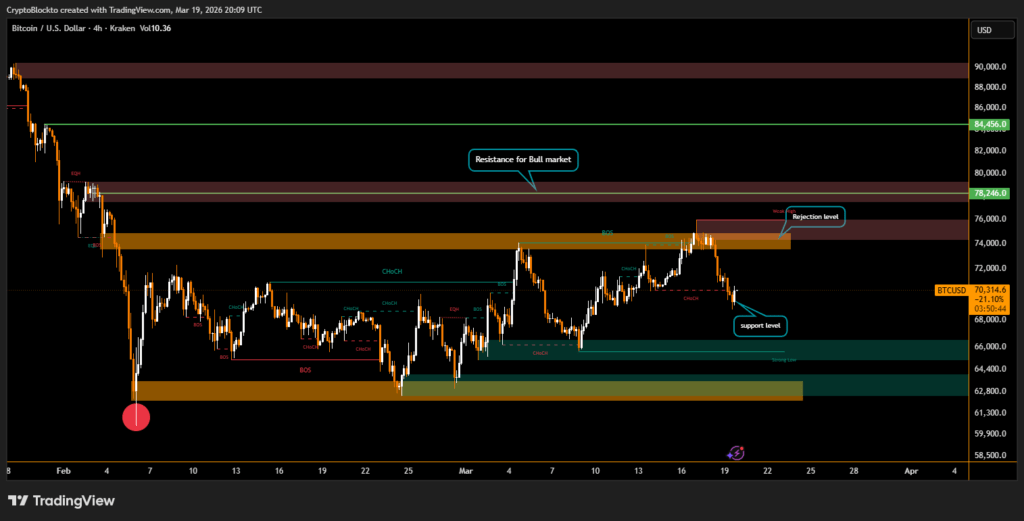This screenshot has height=521, width=1024.
Task: Click the purple lightning event icon
Action: [x=736, y=453]
